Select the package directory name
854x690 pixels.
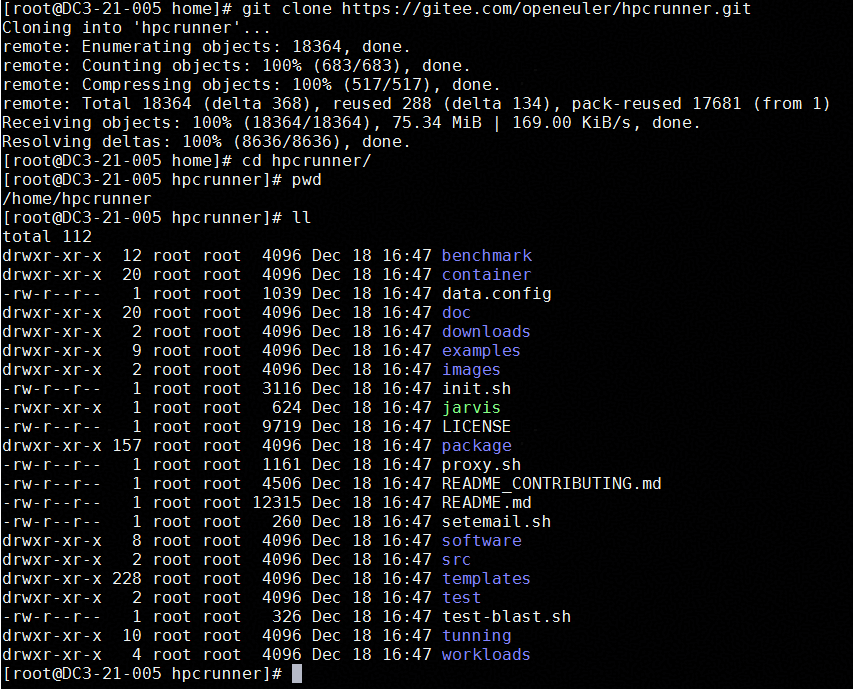pyautogui.click(x=476, y=446)
